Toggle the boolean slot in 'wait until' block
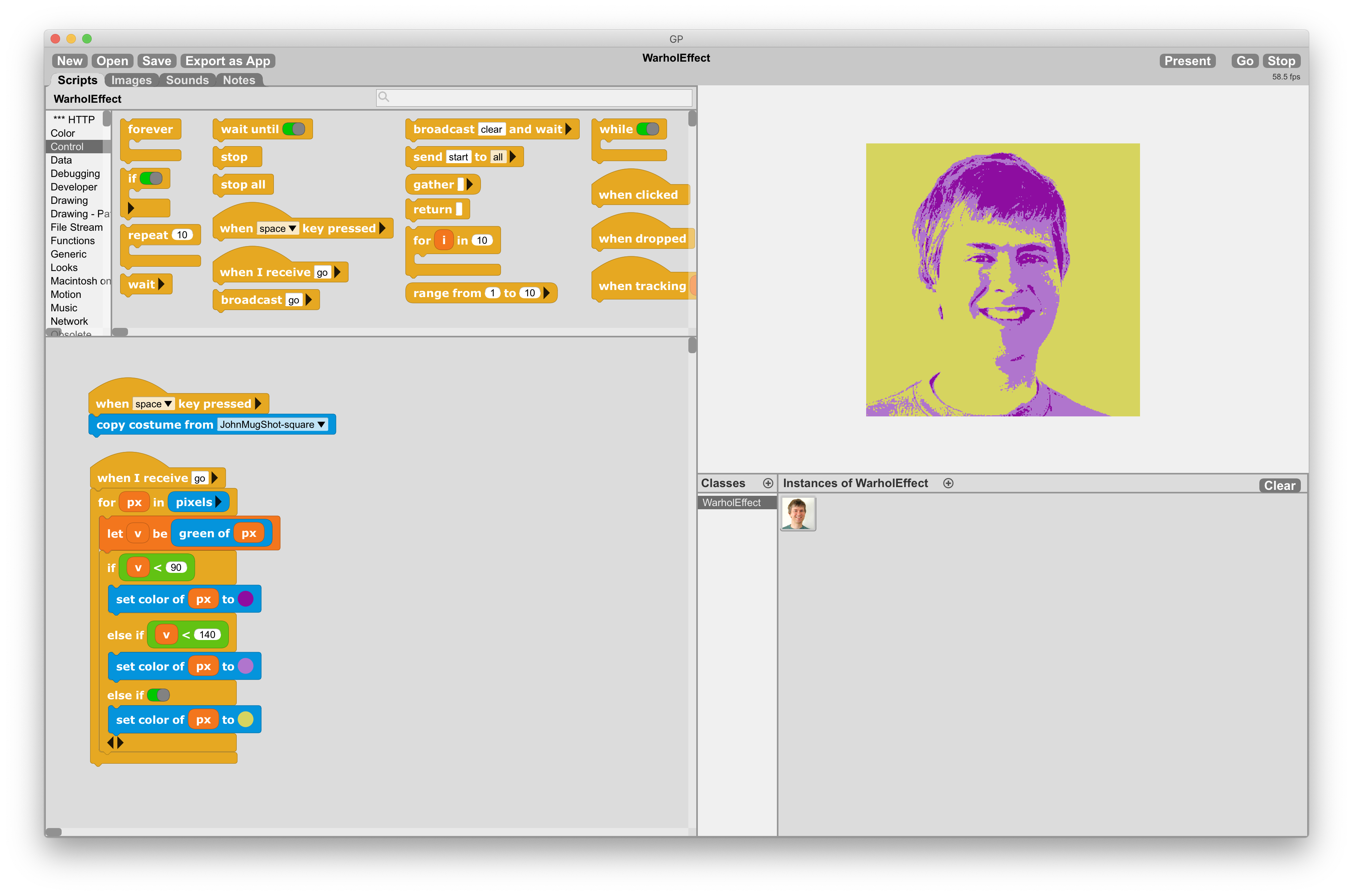Screen dimensions: 1353x896 tap(294, 129)
